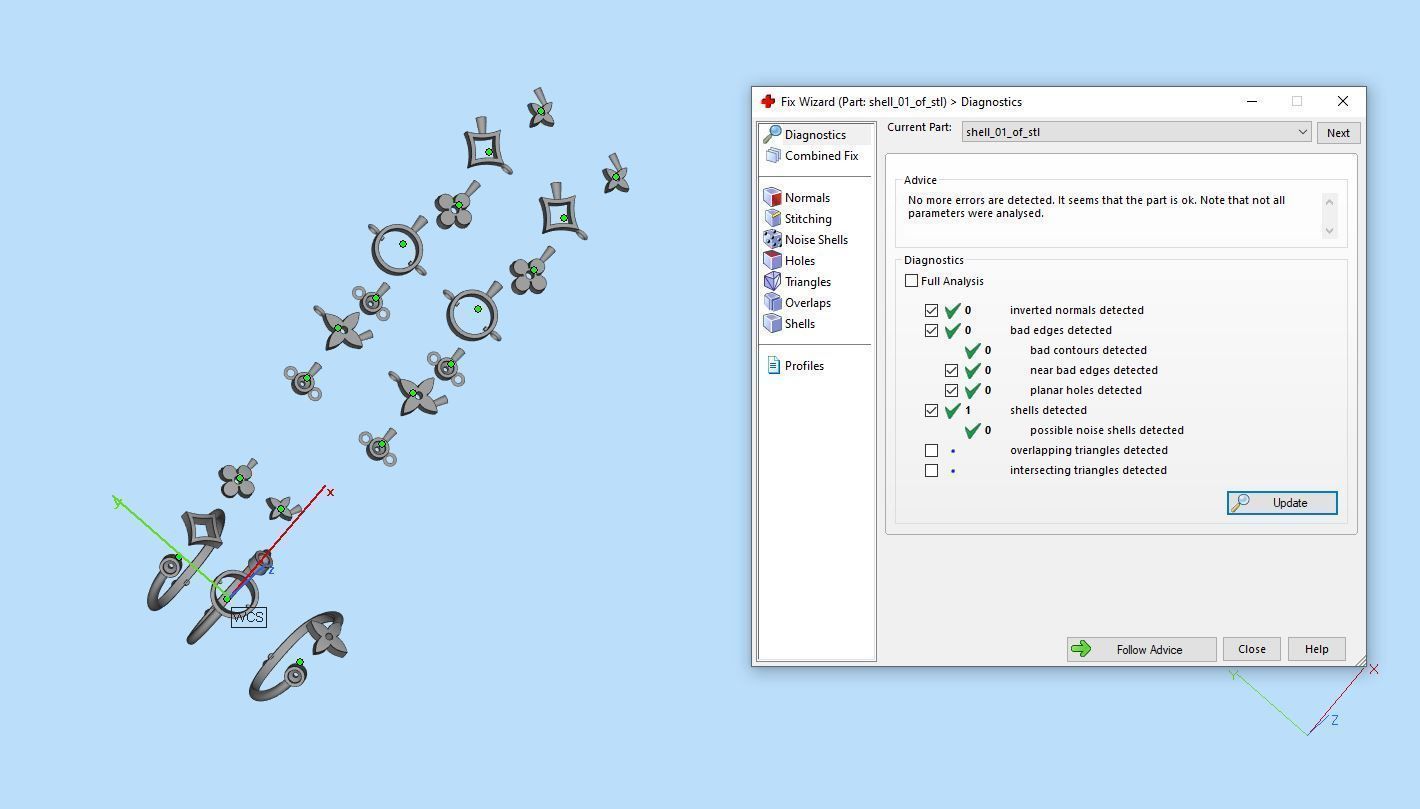Click the advice message text
1420x809 pixels.
coord(1096,207)
